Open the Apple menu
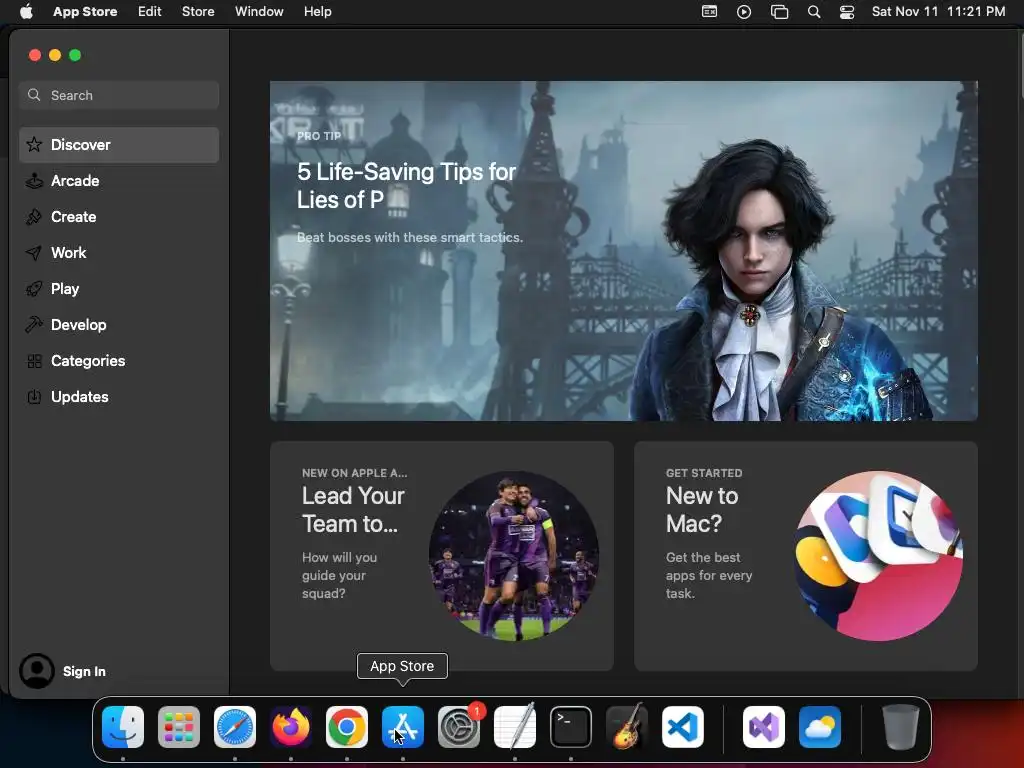 coord(26,12)
